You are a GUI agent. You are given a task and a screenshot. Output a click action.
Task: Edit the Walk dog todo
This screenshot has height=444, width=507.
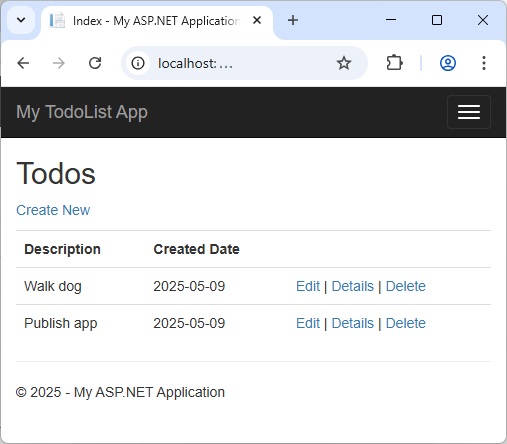[x=308, y=286]
